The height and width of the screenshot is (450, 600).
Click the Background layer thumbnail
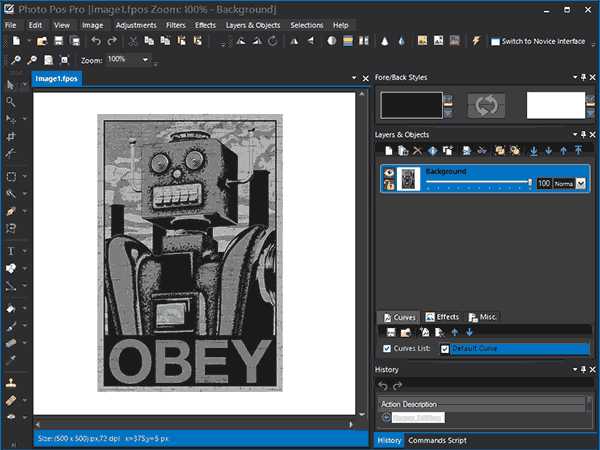click(408, 179)
